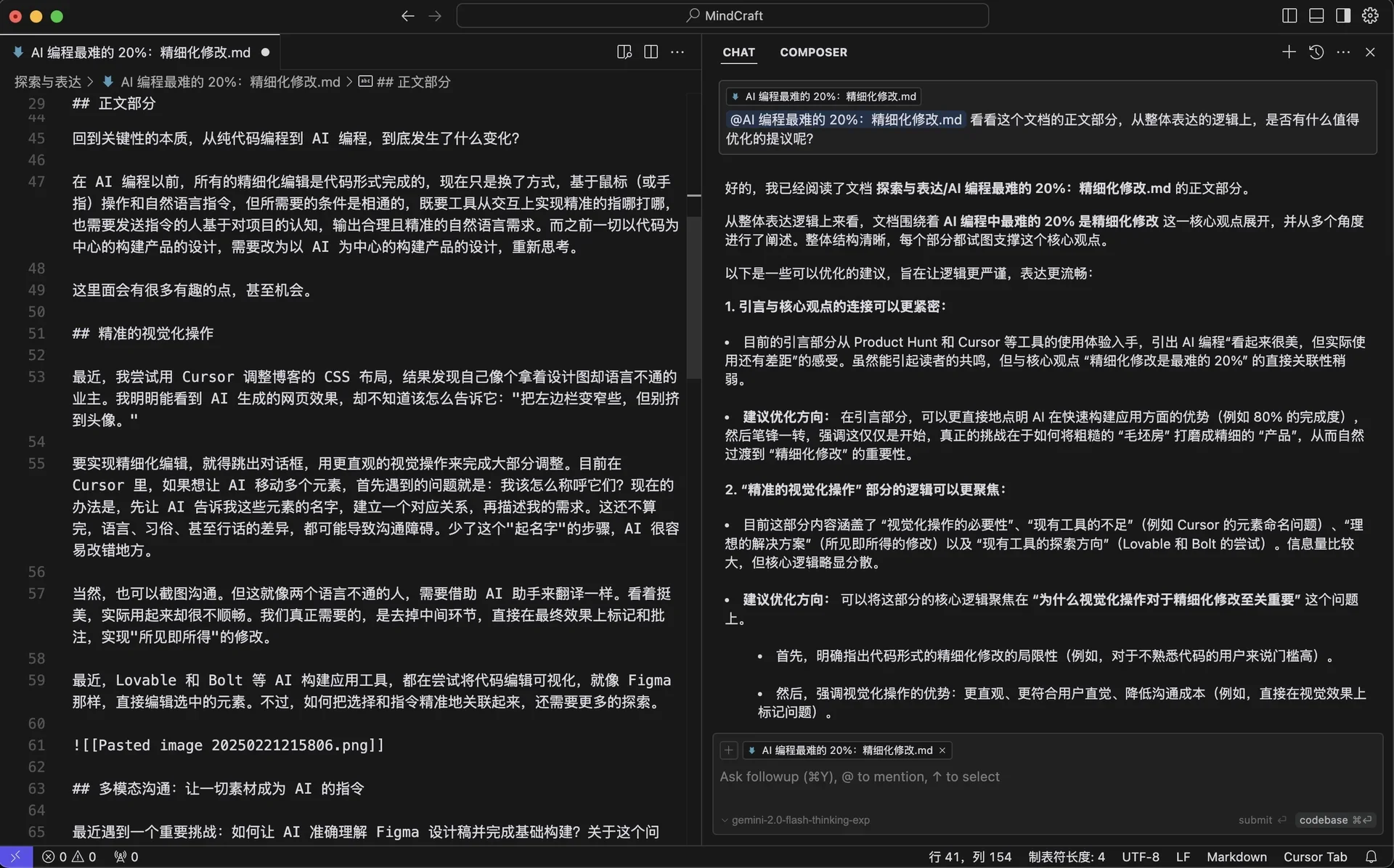This screenshot has height=868, width=1394.
Task: Go forward with the right arrow
Action: point(435,15)
